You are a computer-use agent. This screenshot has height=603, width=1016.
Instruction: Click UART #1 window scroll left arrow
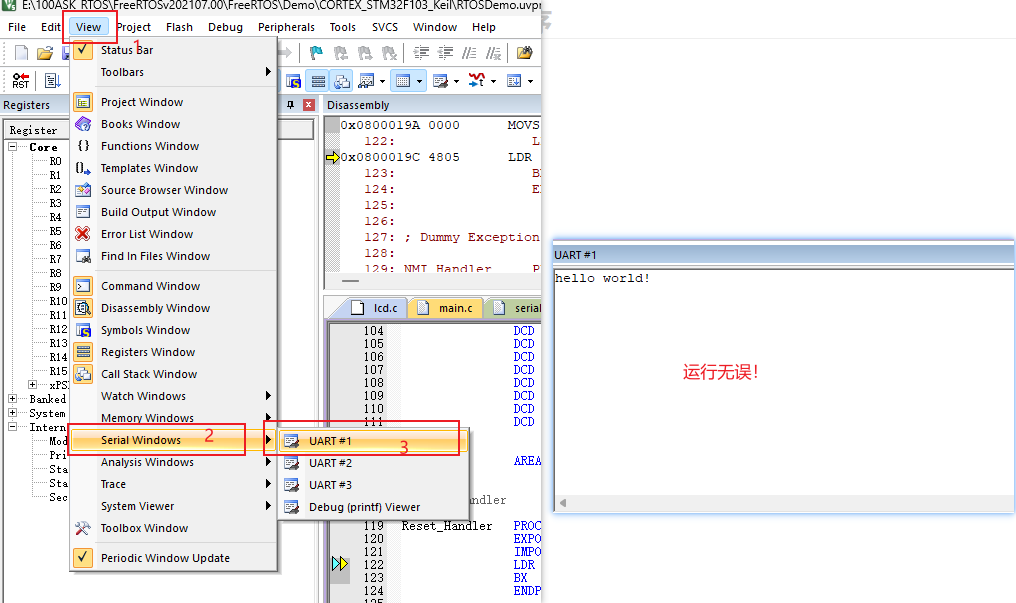[x=562, y=503]
